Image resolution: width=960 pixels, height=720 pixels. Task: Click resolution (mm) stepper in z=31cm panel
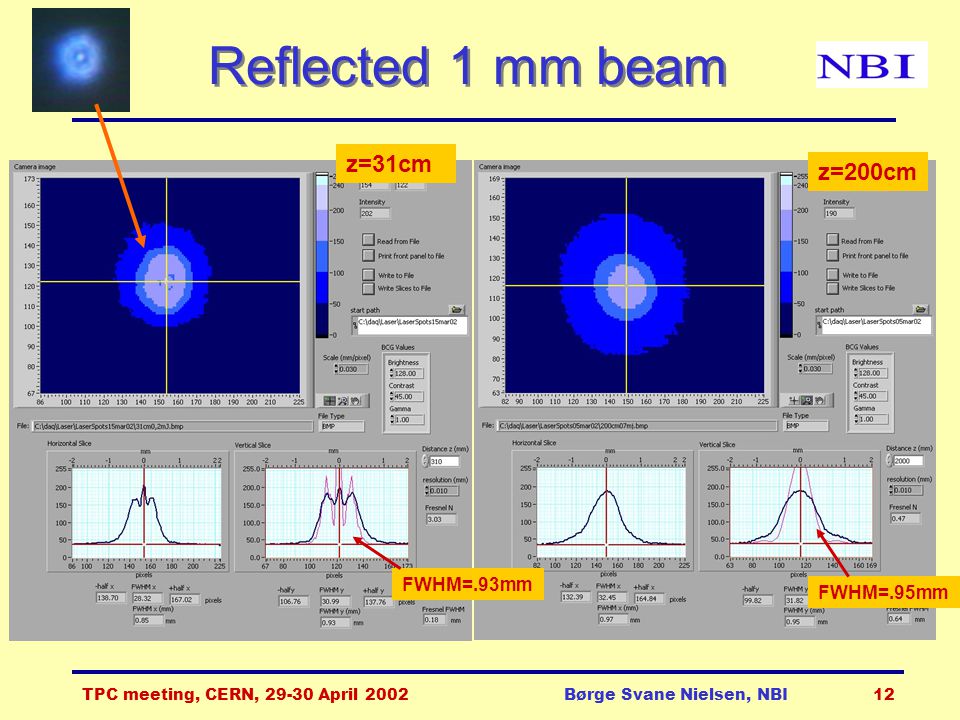click(x=426, y=490)
